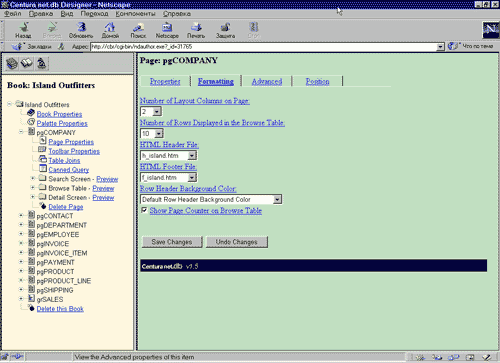This screenshot has height=363, width=500.
Task: Click the Delete this Book link
Action: click(x=60, y=309)
